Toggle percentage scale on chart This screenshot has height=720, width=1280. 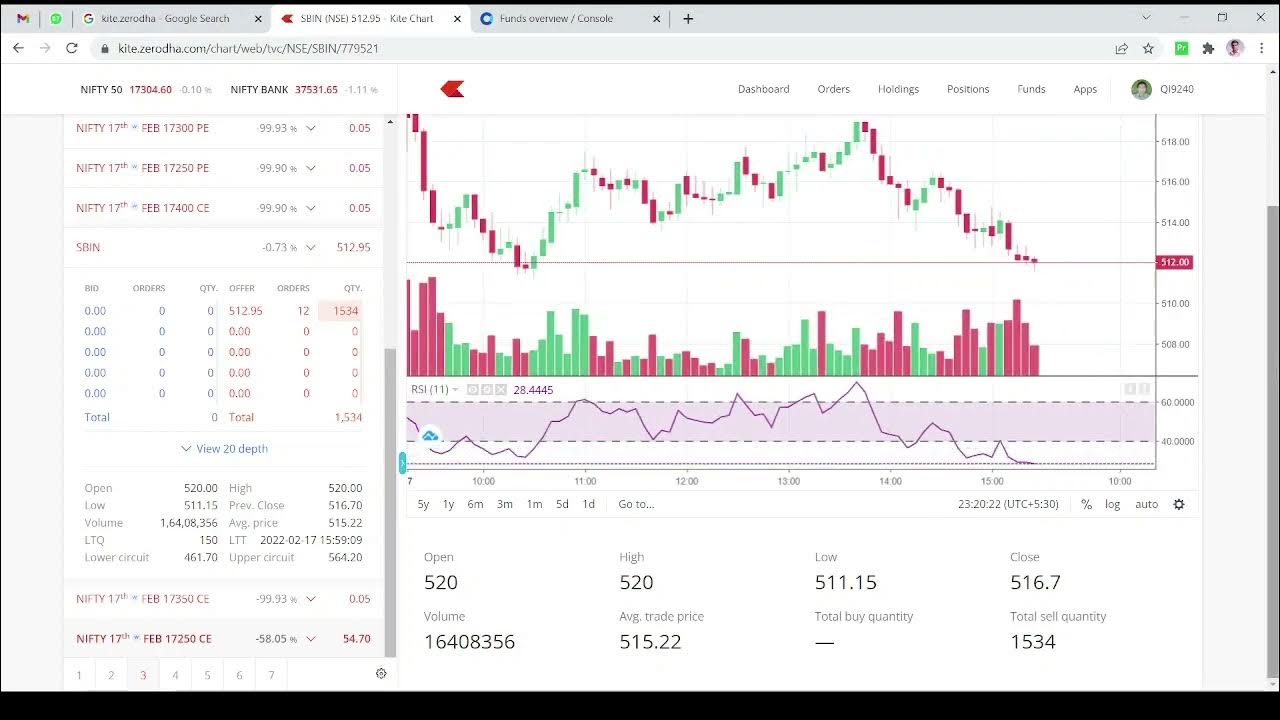(x=1086, y=504)
